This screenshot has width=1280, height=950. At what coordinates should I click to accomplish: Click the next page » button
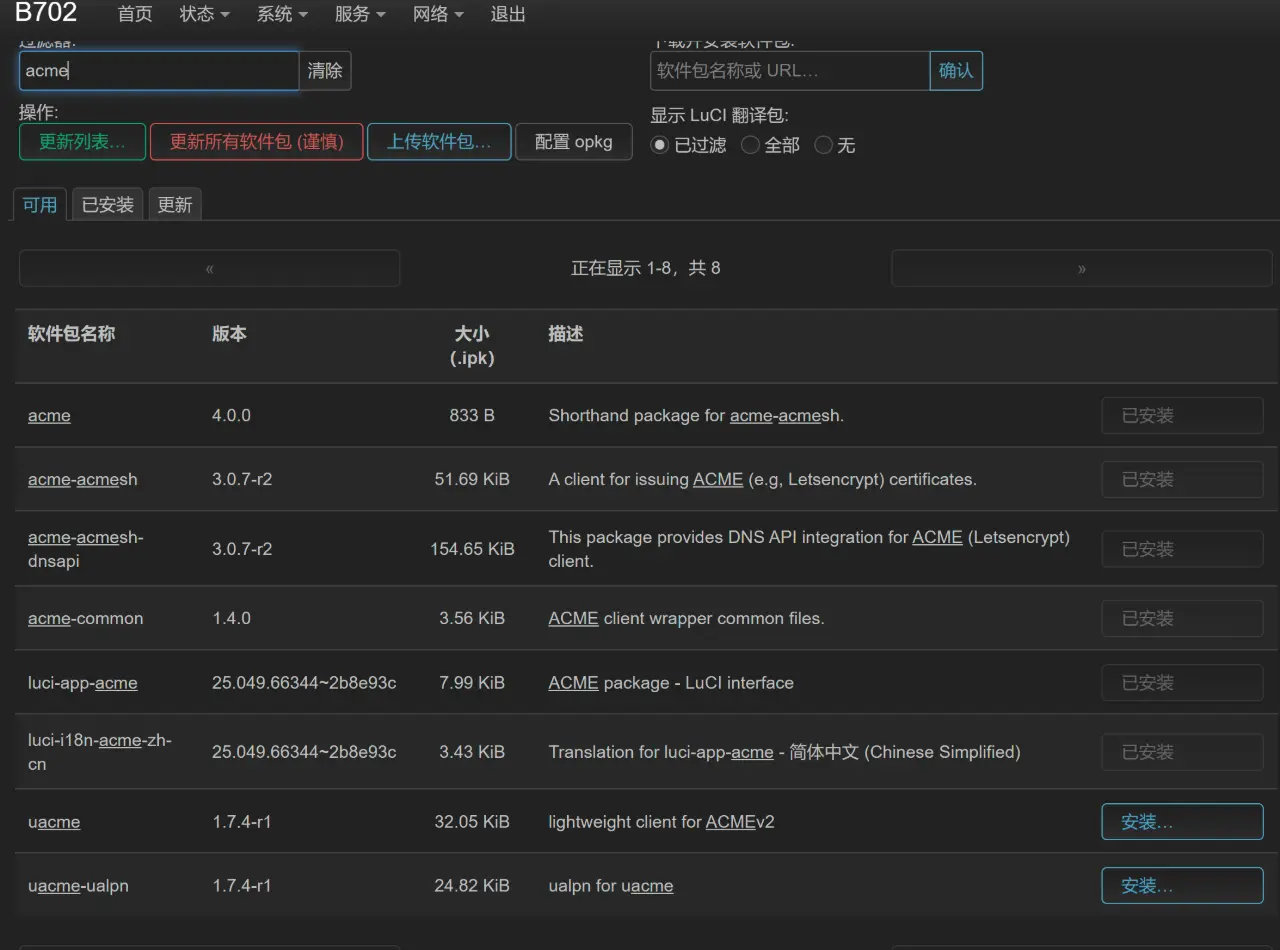1081,268
